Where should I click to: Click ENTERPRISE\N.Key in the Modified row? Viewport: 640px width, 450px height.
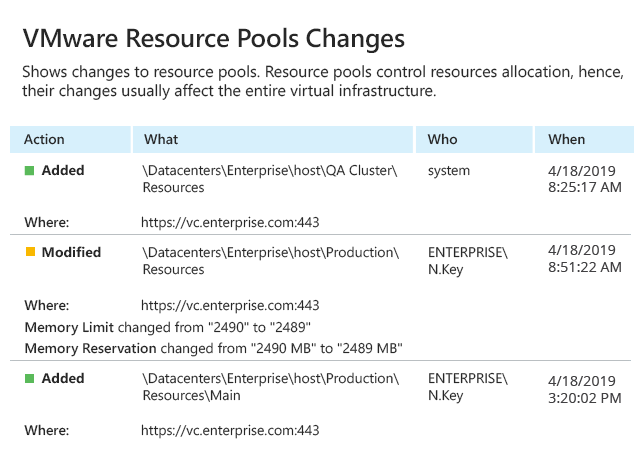point(468,261)
